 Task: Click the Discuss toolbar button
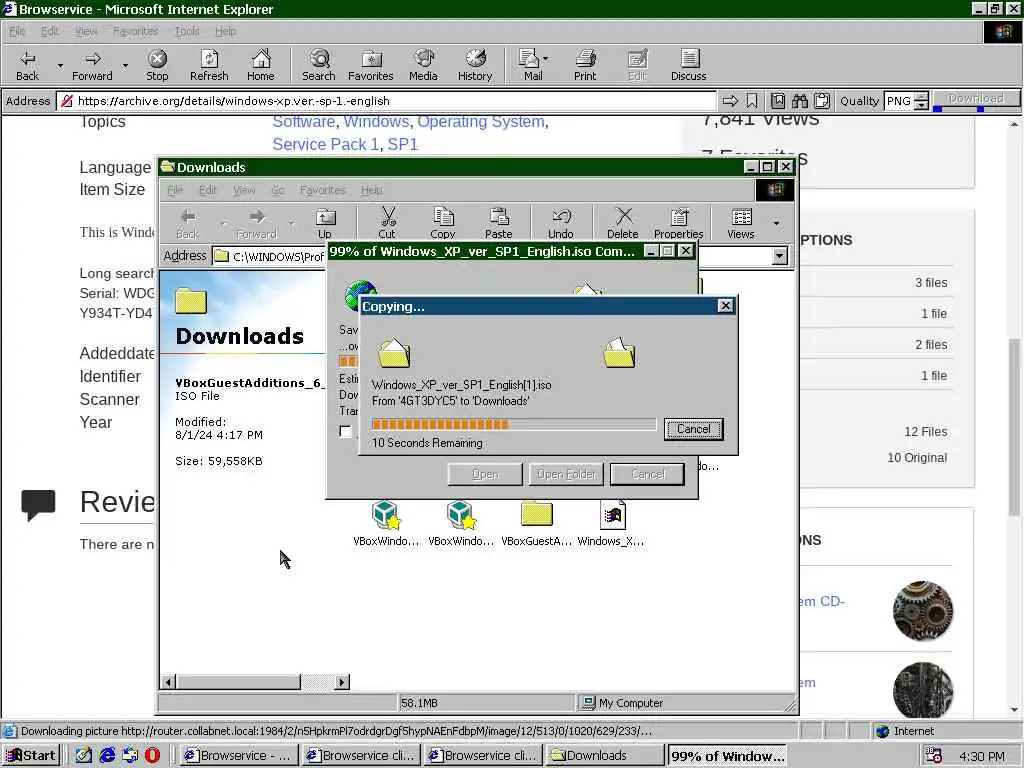click(x=688, y=65)
